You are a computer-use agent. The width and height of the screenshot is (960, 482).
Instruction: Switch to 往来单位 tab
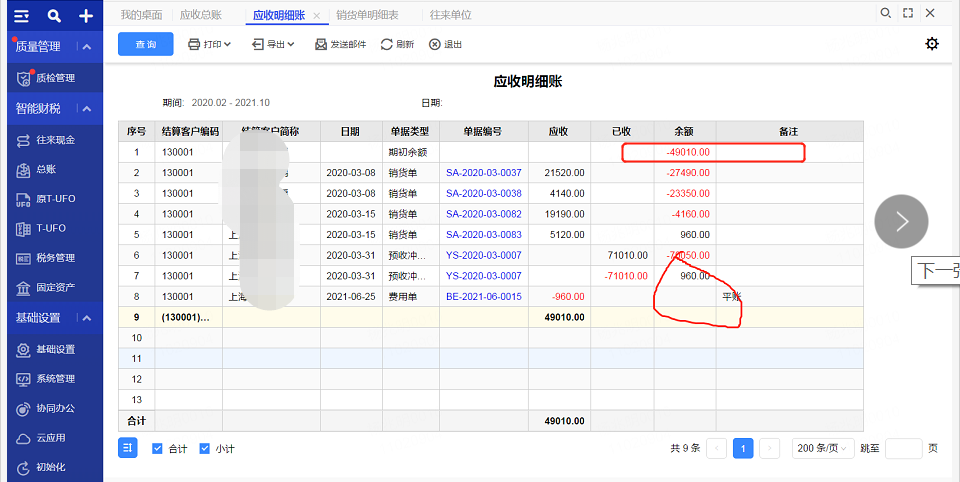pyautogui.click(x=451, y=15)
